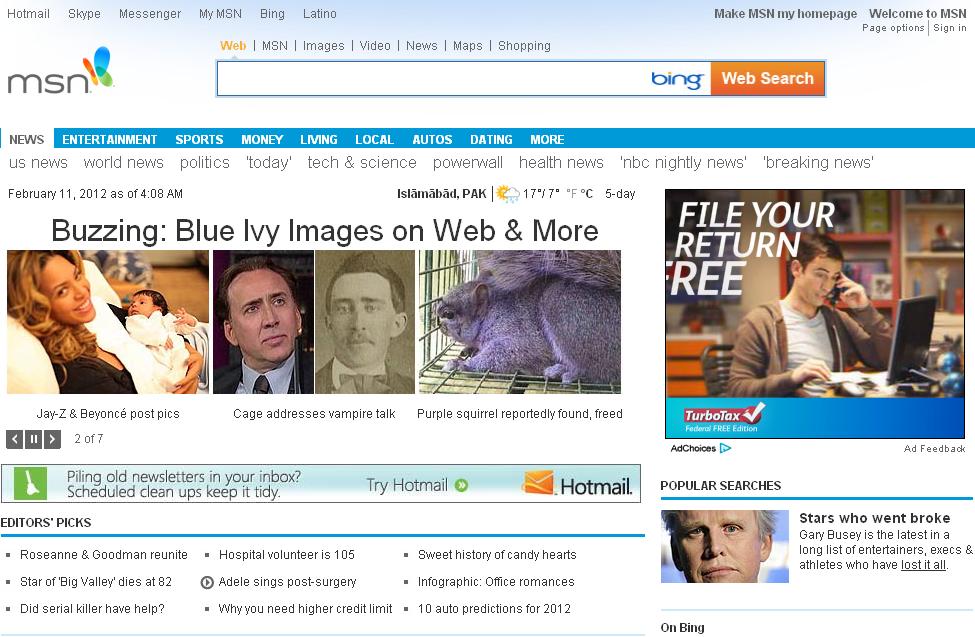Open the ENTERTAINMENT navigation tab

109,140
